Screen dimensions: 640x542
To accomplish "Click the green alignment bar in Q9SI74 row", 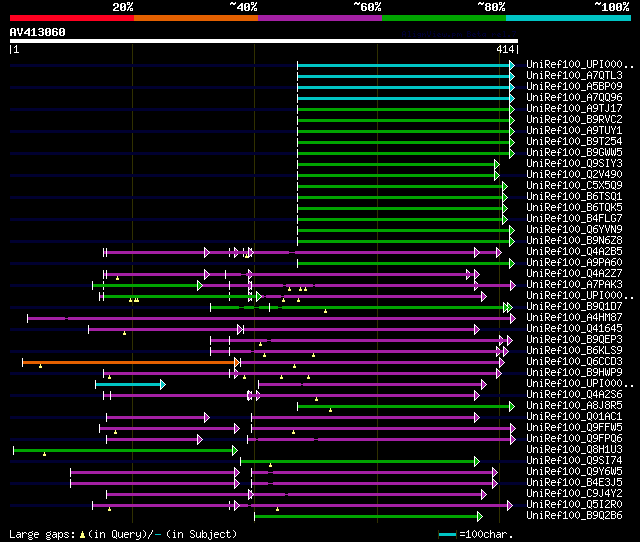I will [360, 462].
